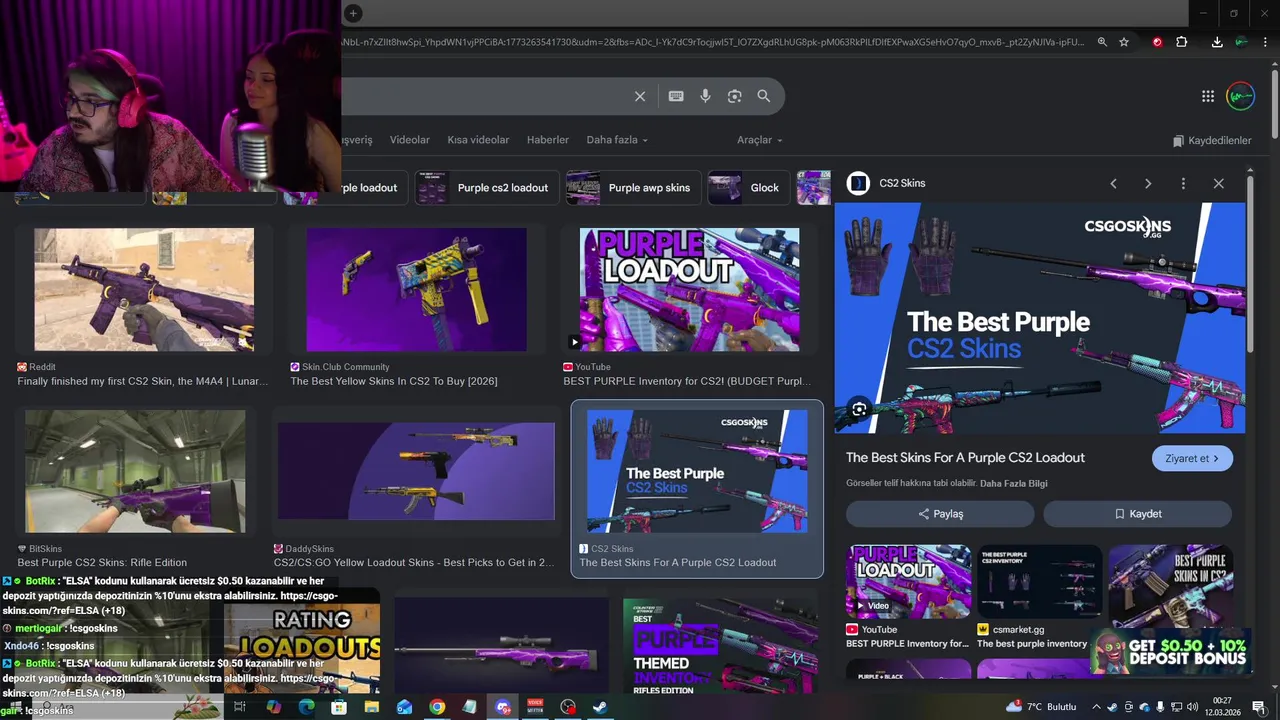Start a voice search with the microphone
The height and width of the screenshot is (720, 1280).
click(705, 96)
